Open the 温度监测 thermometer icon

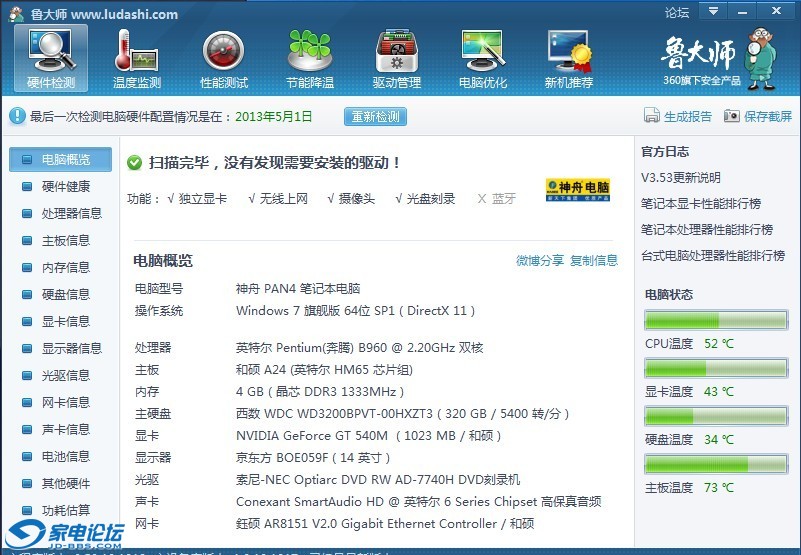coord(137,58)
